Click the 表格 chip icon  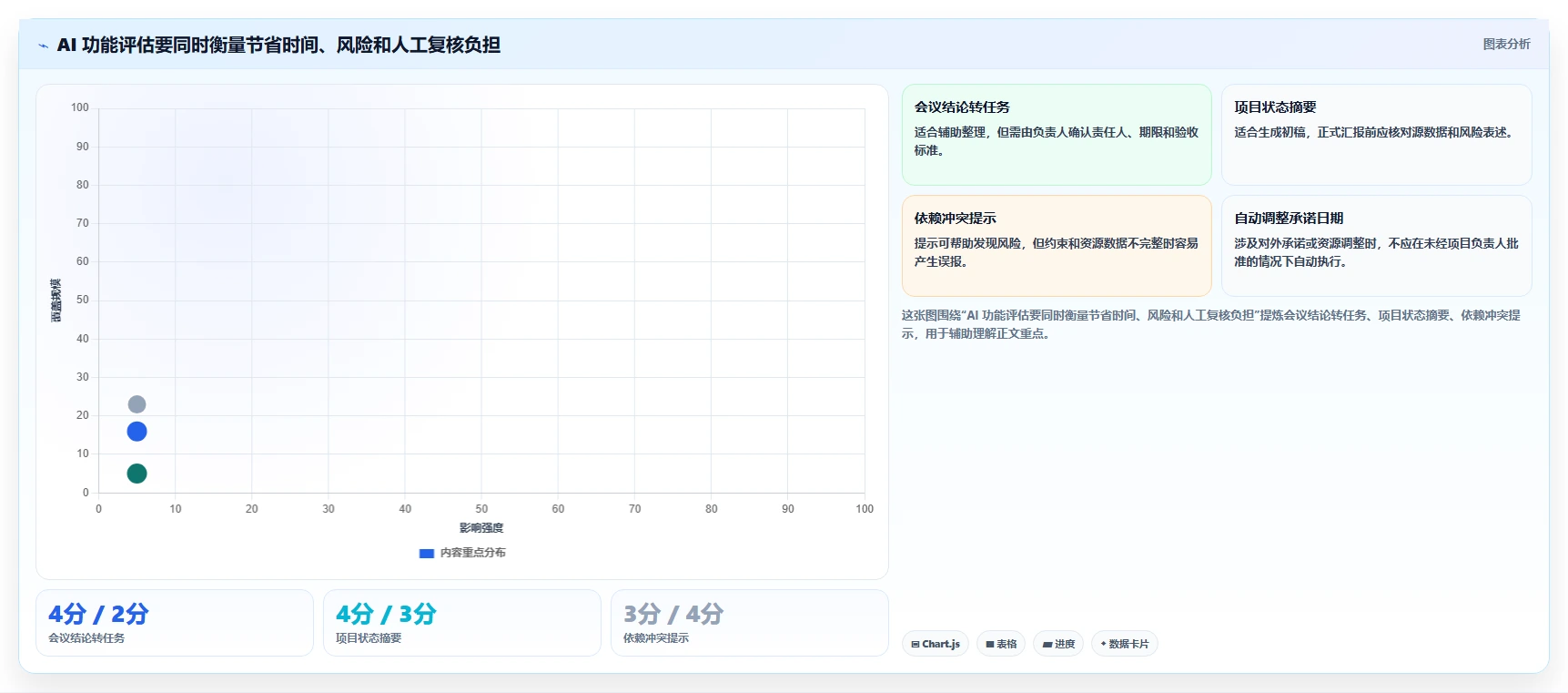click(990, 644)
